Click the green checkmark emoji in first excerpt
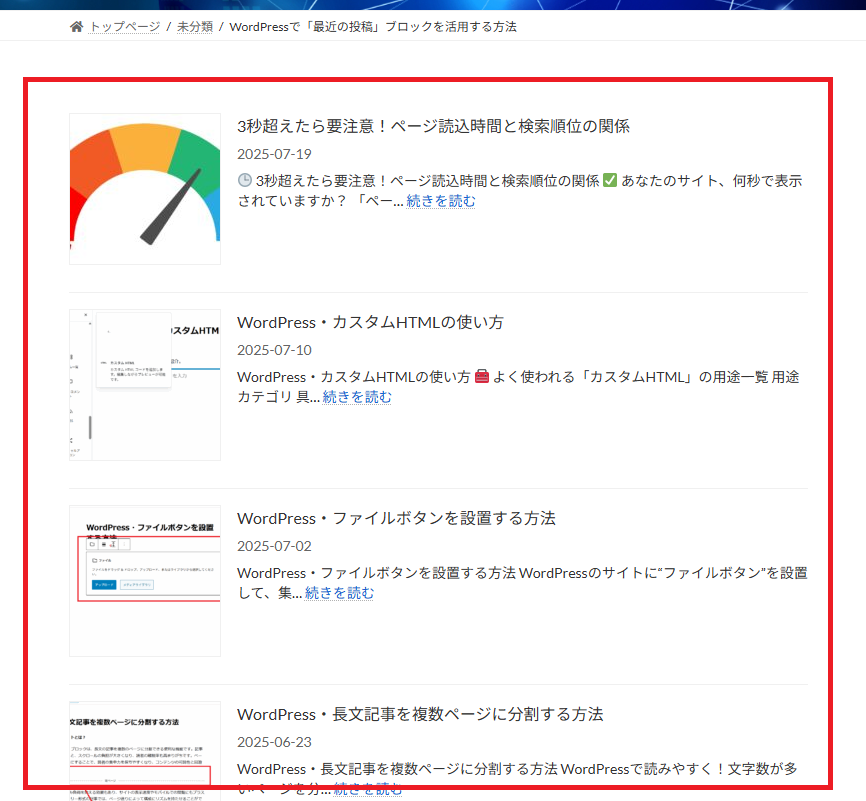This screenshot has height=801, width=866. click(x=610, y=181)
